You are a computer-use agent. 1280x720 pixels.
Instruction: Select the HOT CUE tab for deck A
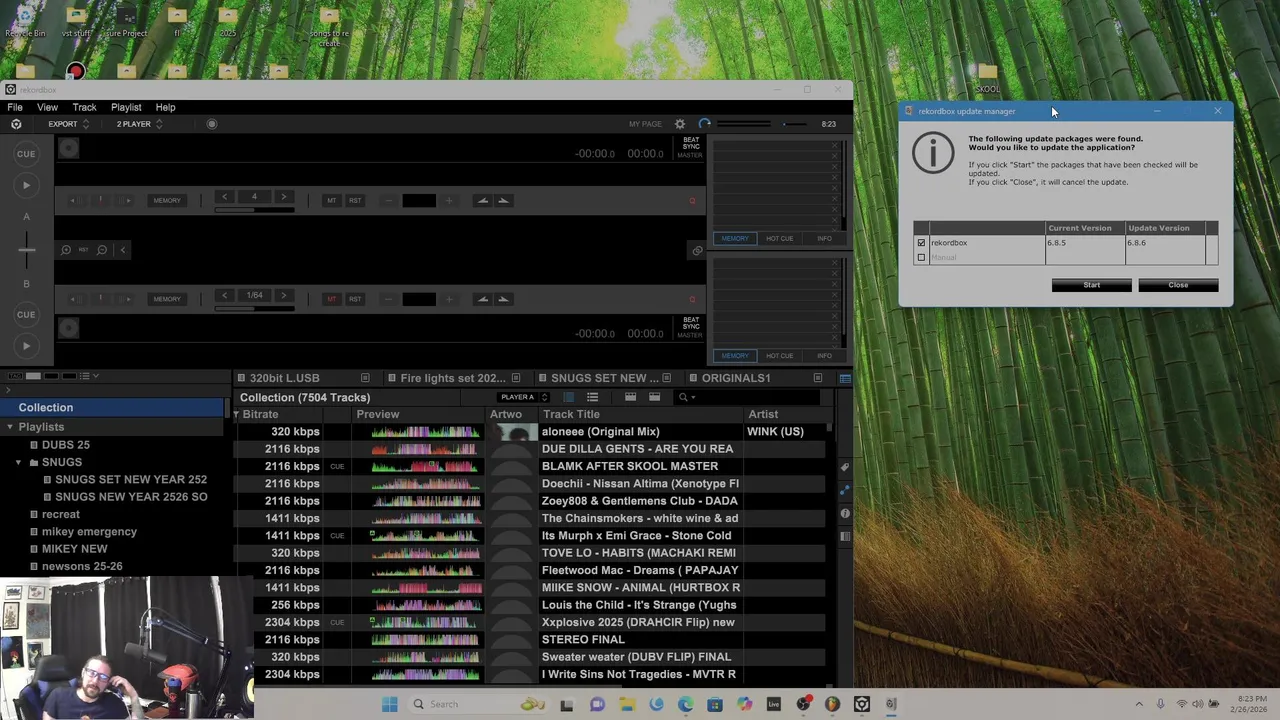779,238
